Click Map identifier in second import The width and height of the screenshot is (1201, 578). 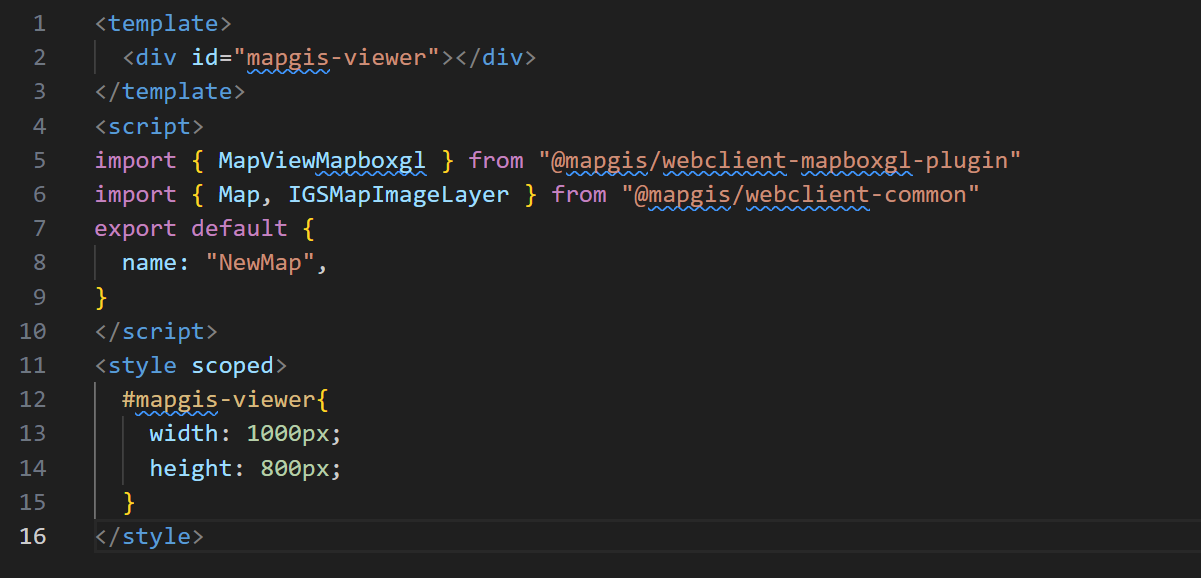click(x=239, y=194)
